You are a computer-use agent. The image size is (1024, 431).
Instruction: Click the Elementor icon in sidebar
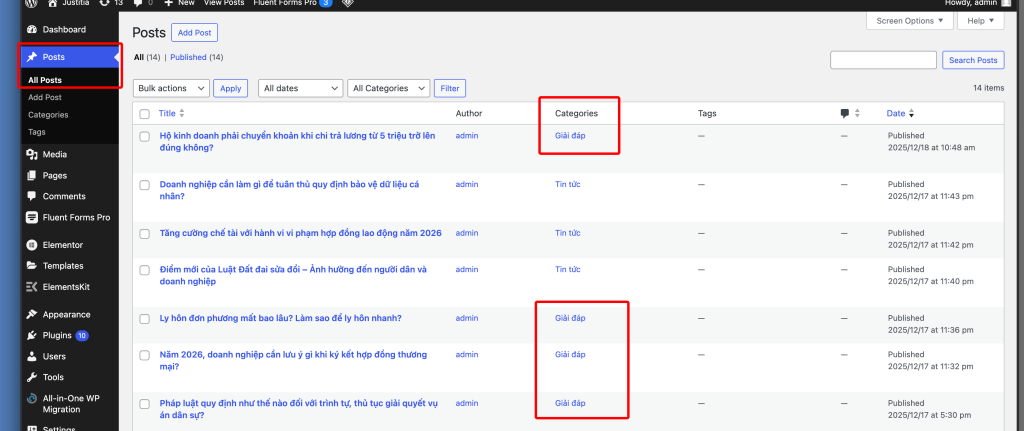point(32,245)
